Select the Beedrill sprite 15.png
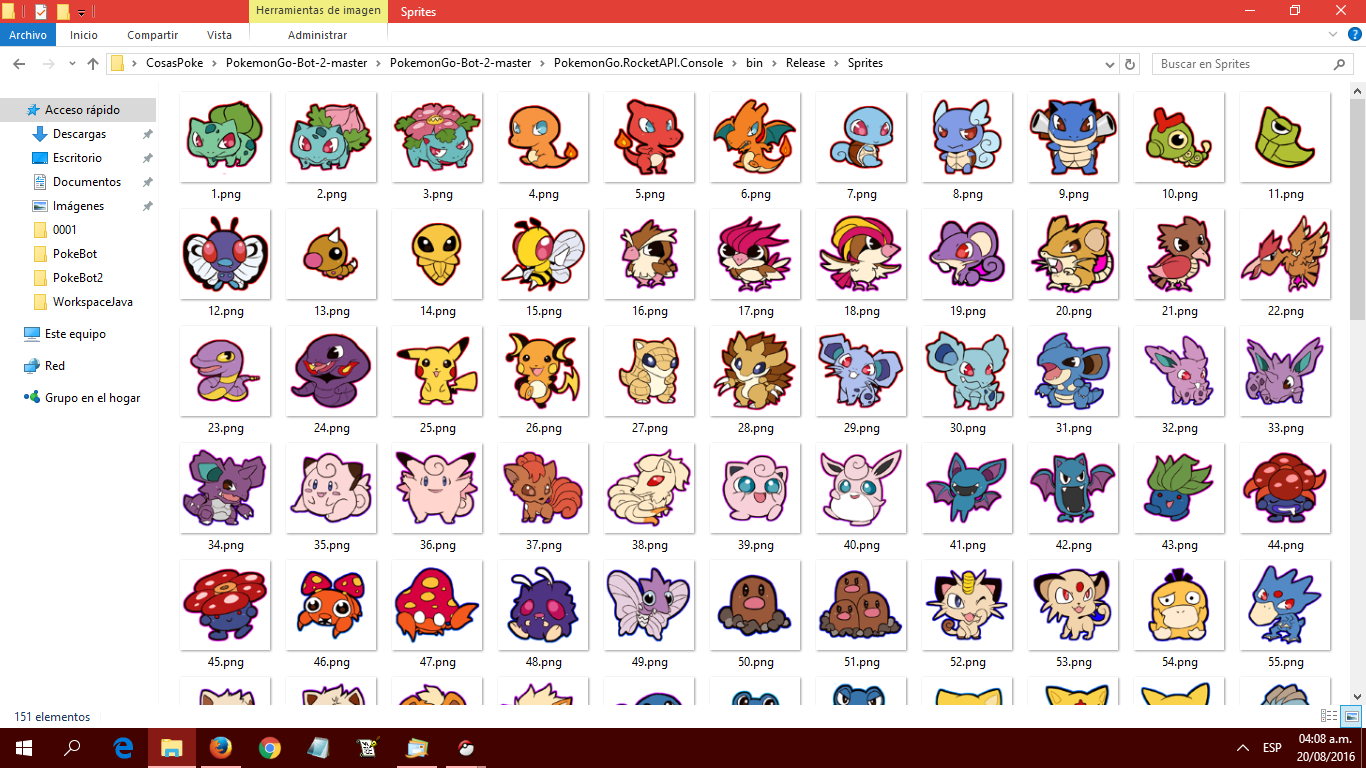The image size is (1366, 768). pos(543,254)
